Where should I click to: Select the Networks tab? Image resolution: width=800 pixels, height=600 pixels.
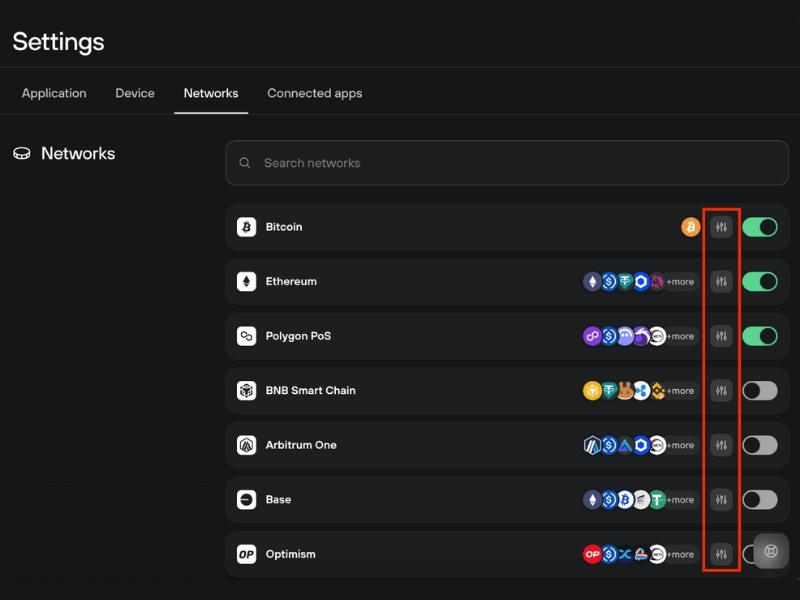211,93
